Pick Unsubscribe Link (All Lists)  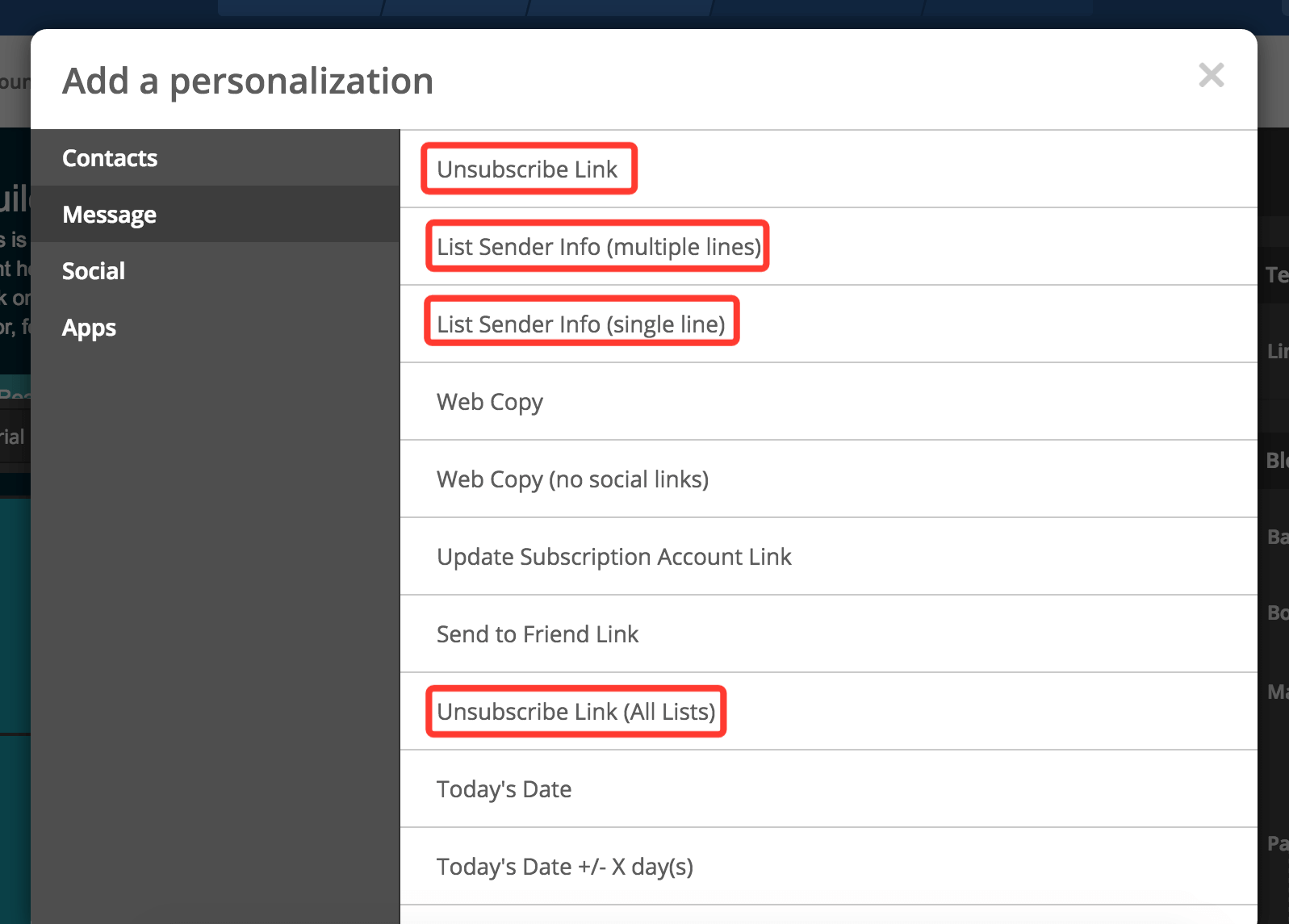point(576,712)
